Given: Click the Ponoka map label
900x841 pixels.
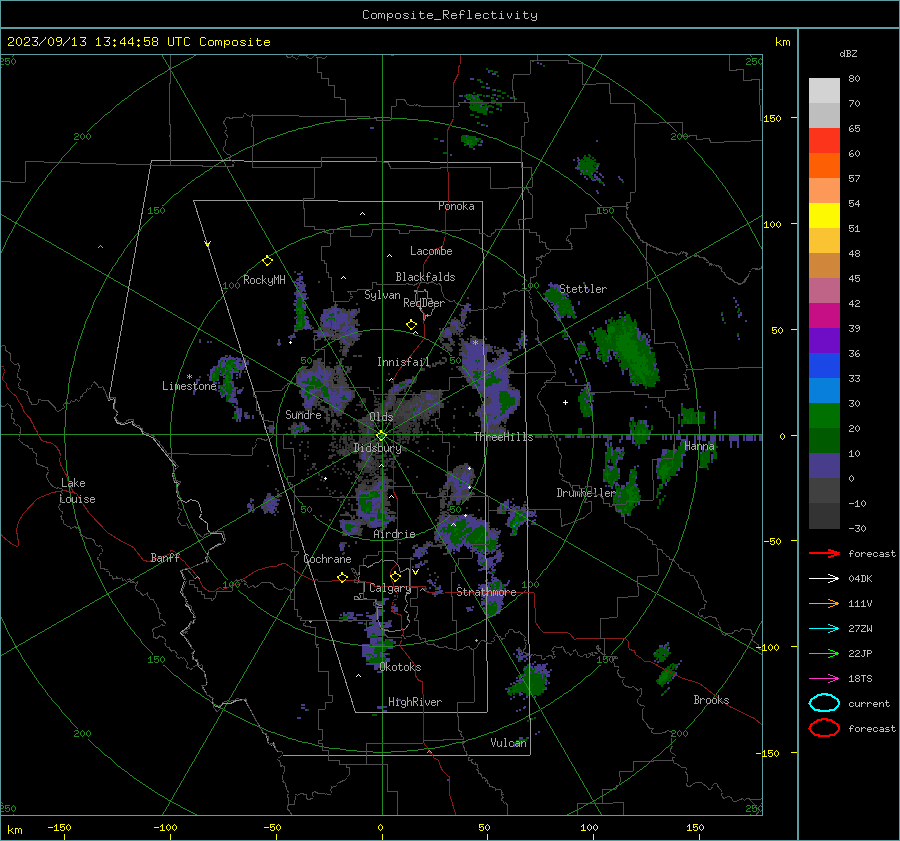Looking at the screenshot, I should (456, 206).
